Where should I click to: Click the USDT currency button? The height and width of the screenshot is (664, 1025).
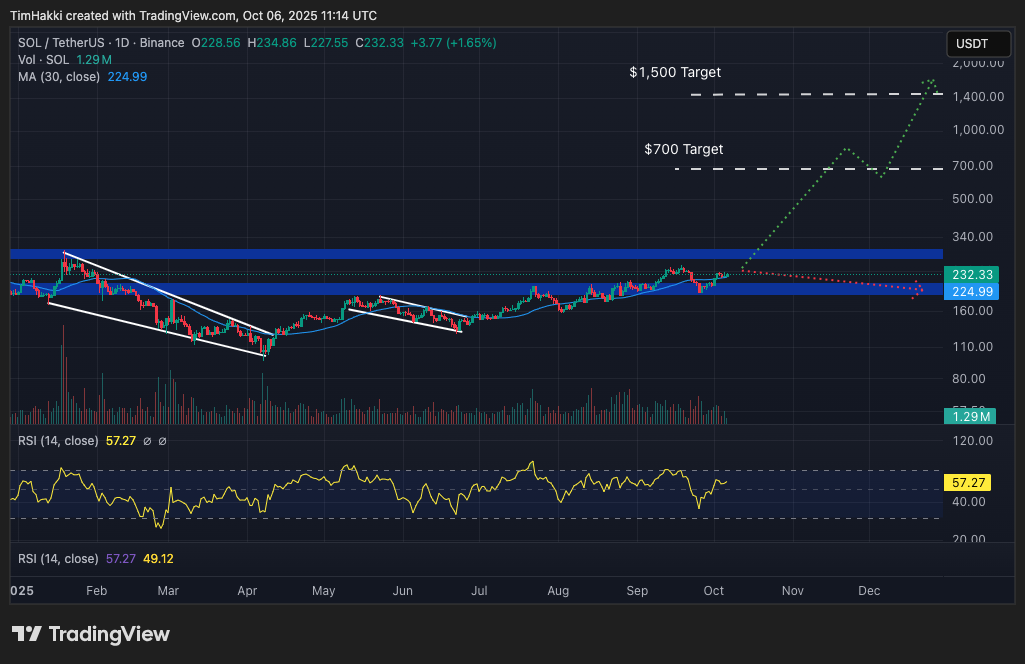tap(973, 44)
